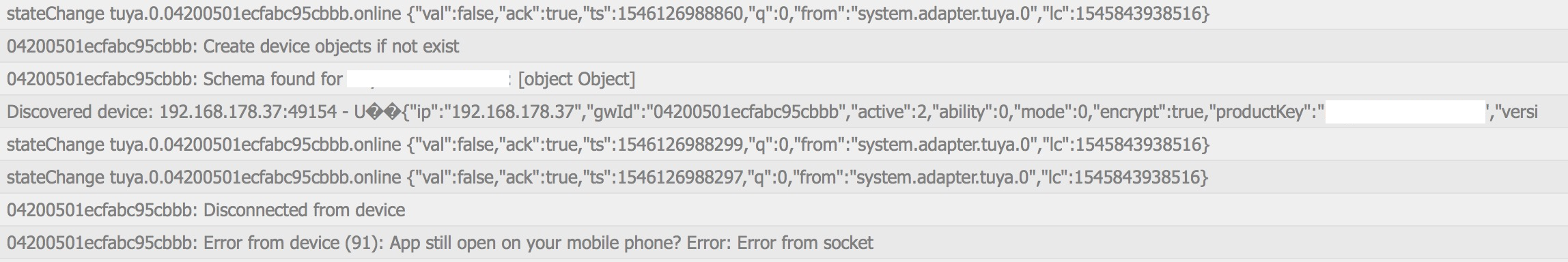Click the "Error from device (91)" message
Image resolution: width=1568 pixels, height=262 pixels.
294,243
